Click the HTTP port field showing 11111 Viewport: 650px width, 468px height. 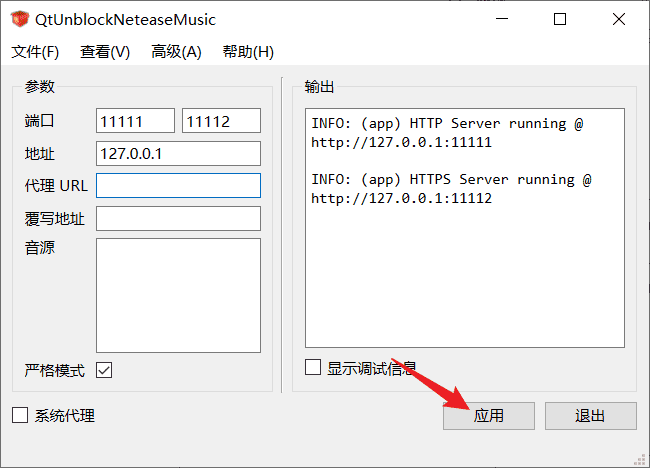click(136, 121)
